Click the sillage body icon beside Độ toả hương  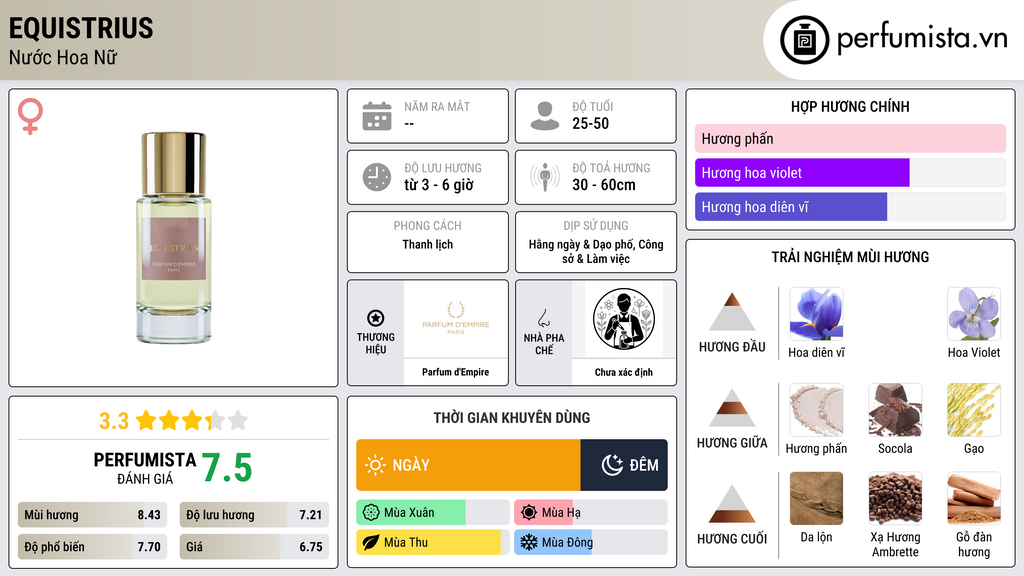click(x=545, y=177)
